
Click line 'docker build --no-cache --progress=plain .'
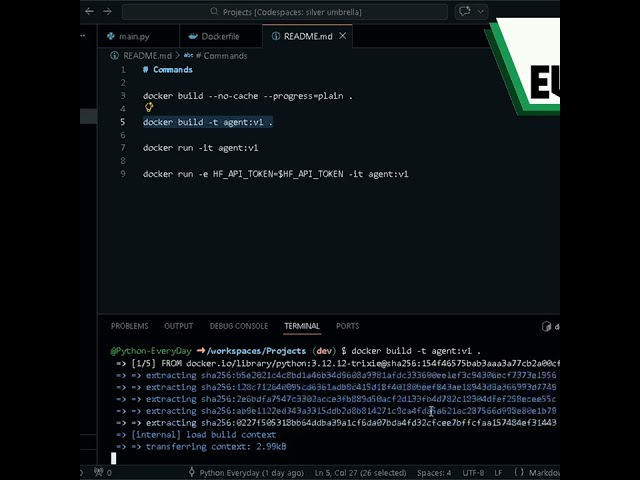(247, 96)
